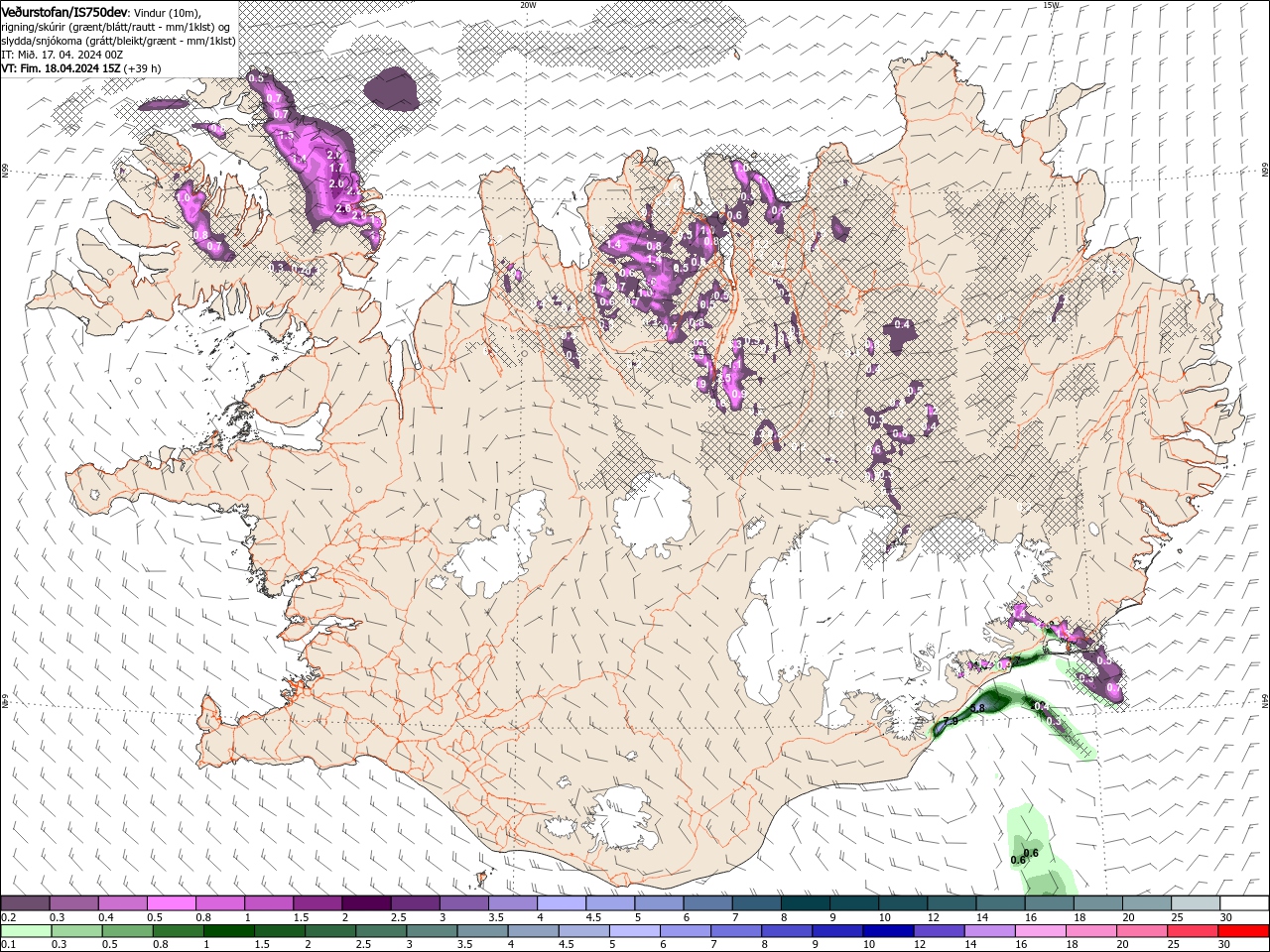Select the dark purple snow swatch from 2 to 2.5
1270x952 pixels.
366,903
